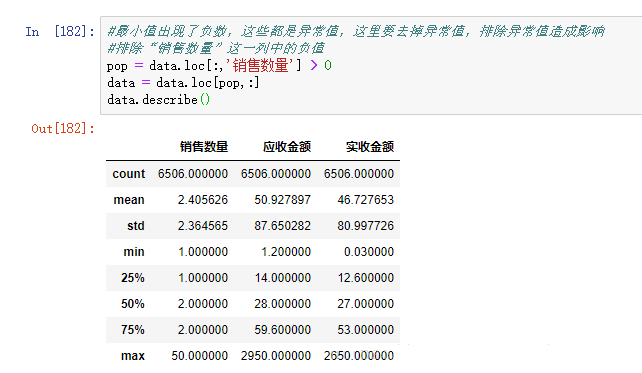Click the Out[182] output prompt label
Image resolution: width=642 pixels, height=373 pixels.
point(63,129)
